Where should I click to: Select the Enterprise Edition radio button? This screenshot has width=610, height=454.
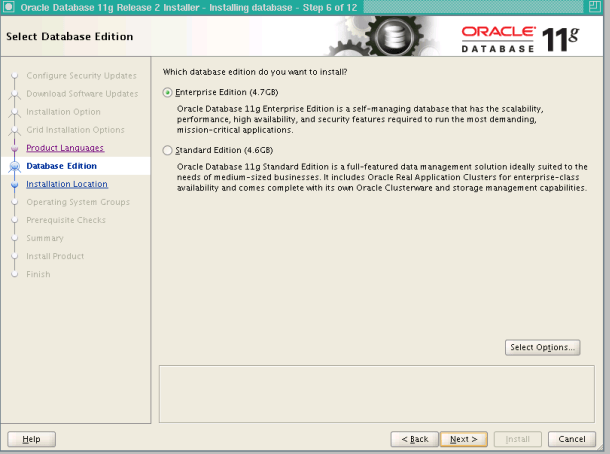(x=167, y=93)
